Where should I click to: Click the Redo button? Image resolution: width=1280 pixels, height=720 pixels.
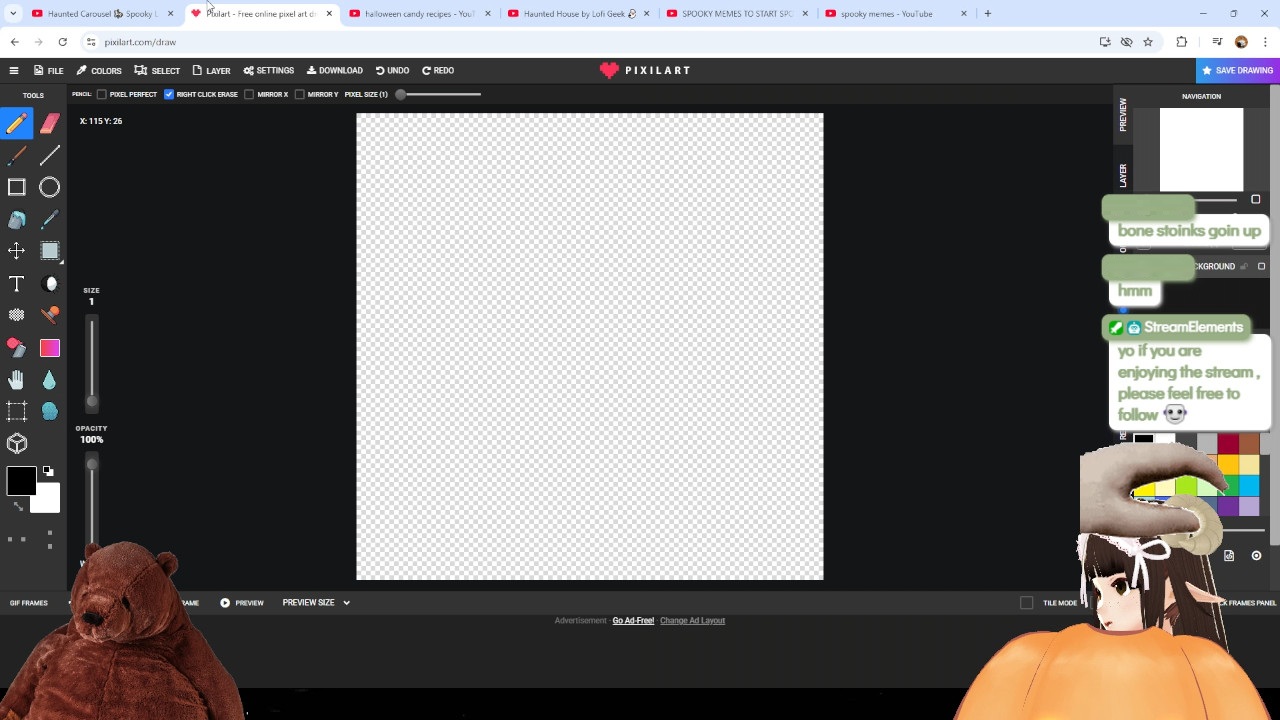(x=438, y=70)
